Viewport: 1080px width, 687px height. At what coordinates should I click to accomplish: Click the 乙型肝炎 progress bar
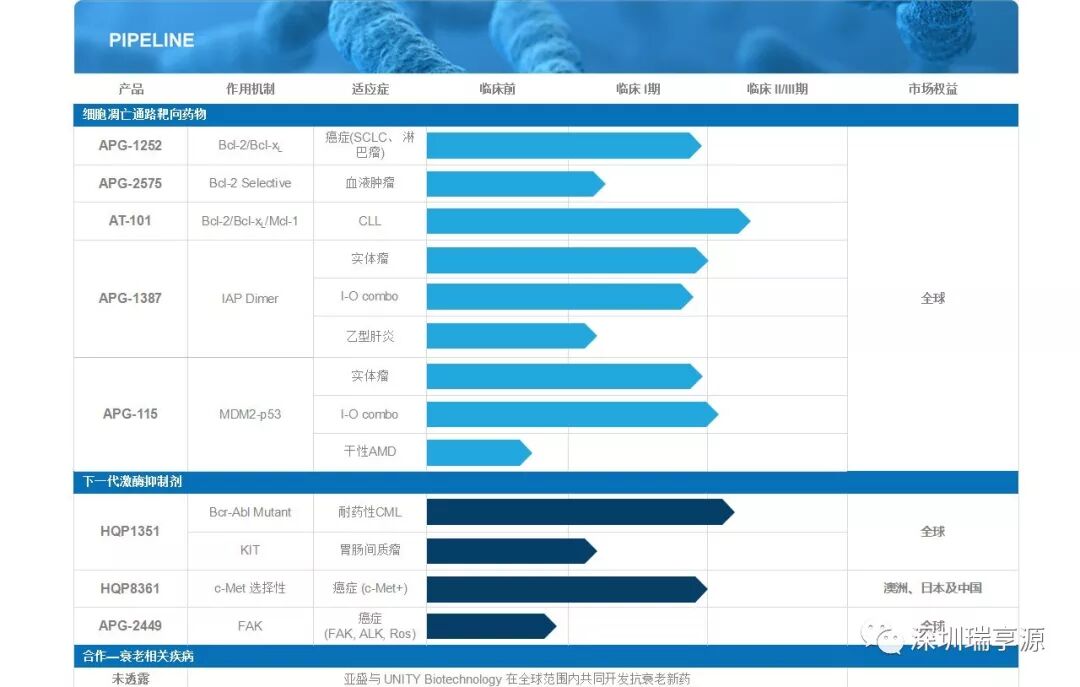511,336
